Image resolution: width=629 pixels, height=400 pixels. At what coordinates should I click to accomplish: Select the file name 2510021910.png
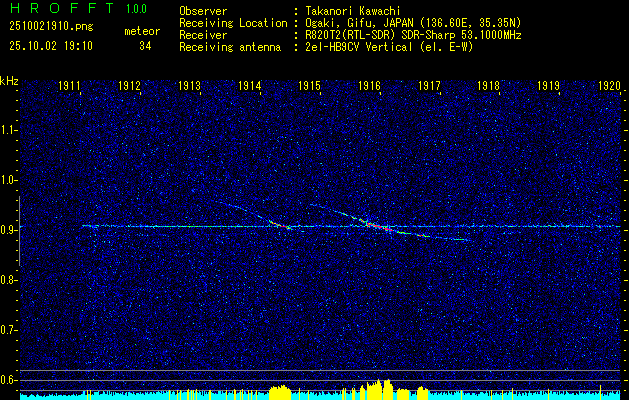pos(51,27)
